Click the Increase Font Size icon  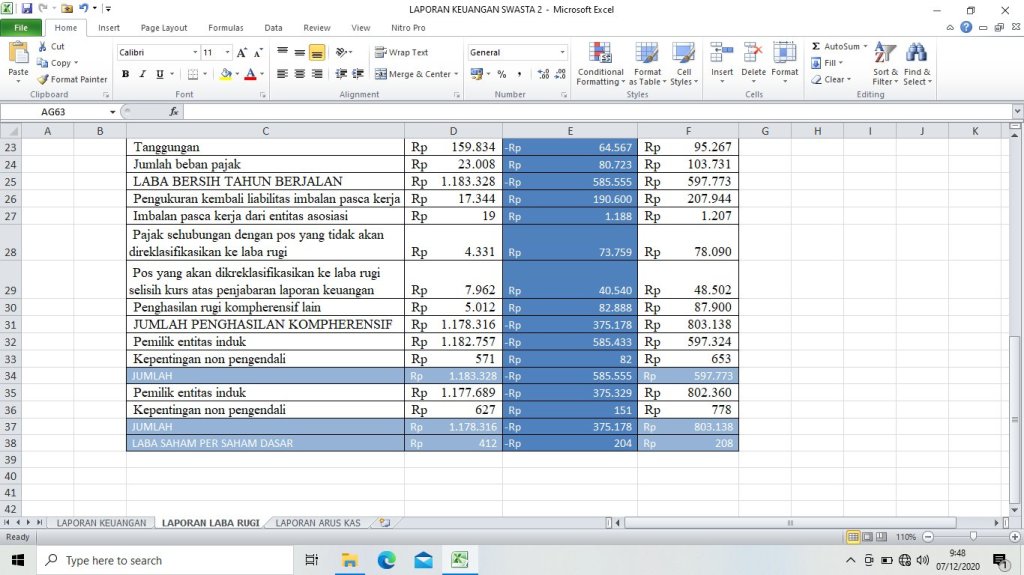point(242,52)
